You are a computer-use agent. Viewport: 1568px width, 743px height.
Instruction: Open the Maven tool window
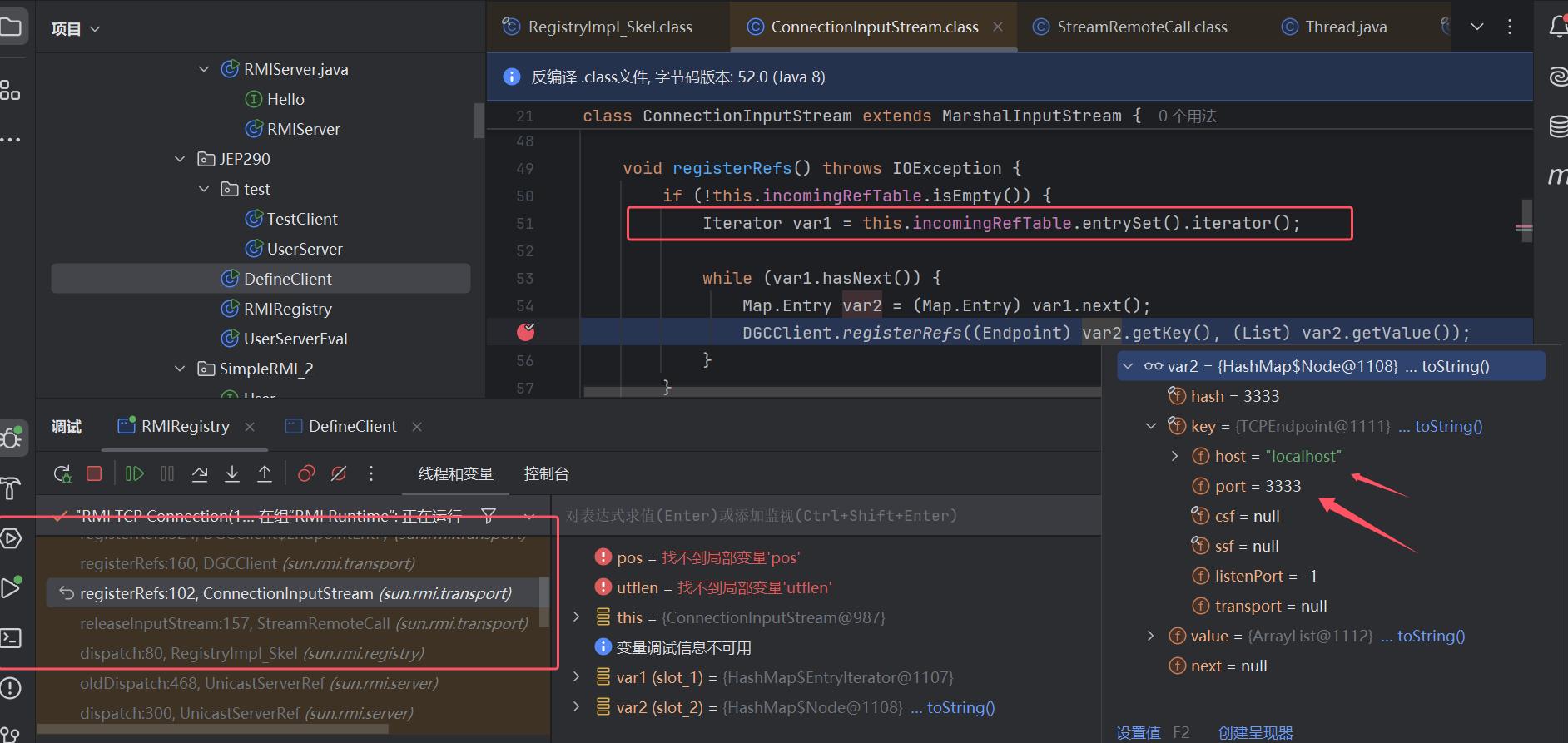coord(1558,176)
